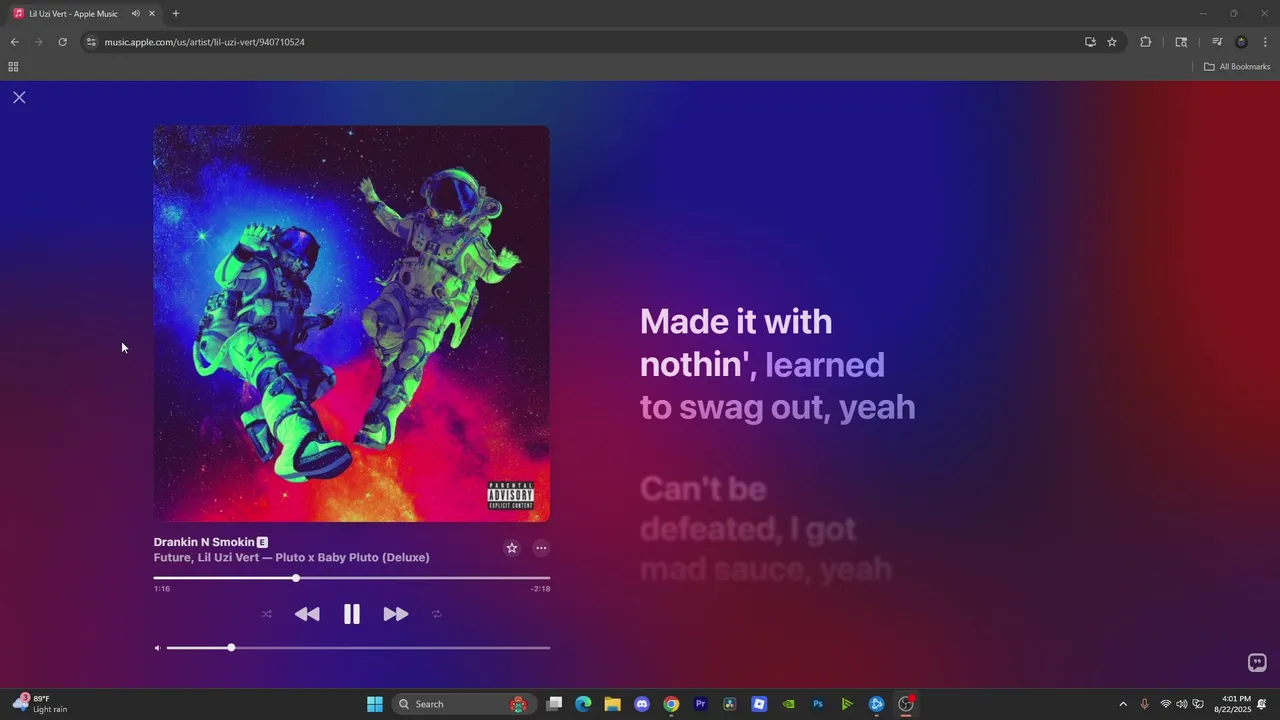Jump to lyric 'Can't be defeated'
This screenshot has width=1280, height=720.
(766, 529)
